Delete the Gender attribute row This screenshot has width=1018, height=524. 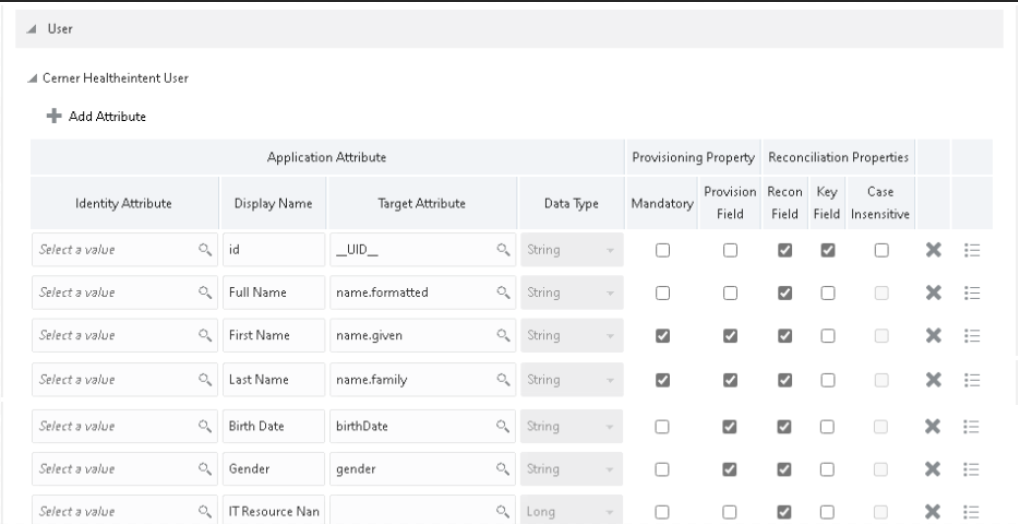[933, 469]
